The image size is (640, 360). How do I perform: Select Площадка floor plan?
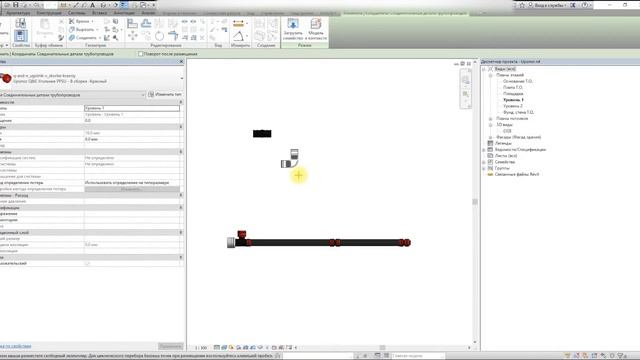click(x=513, y=93)
